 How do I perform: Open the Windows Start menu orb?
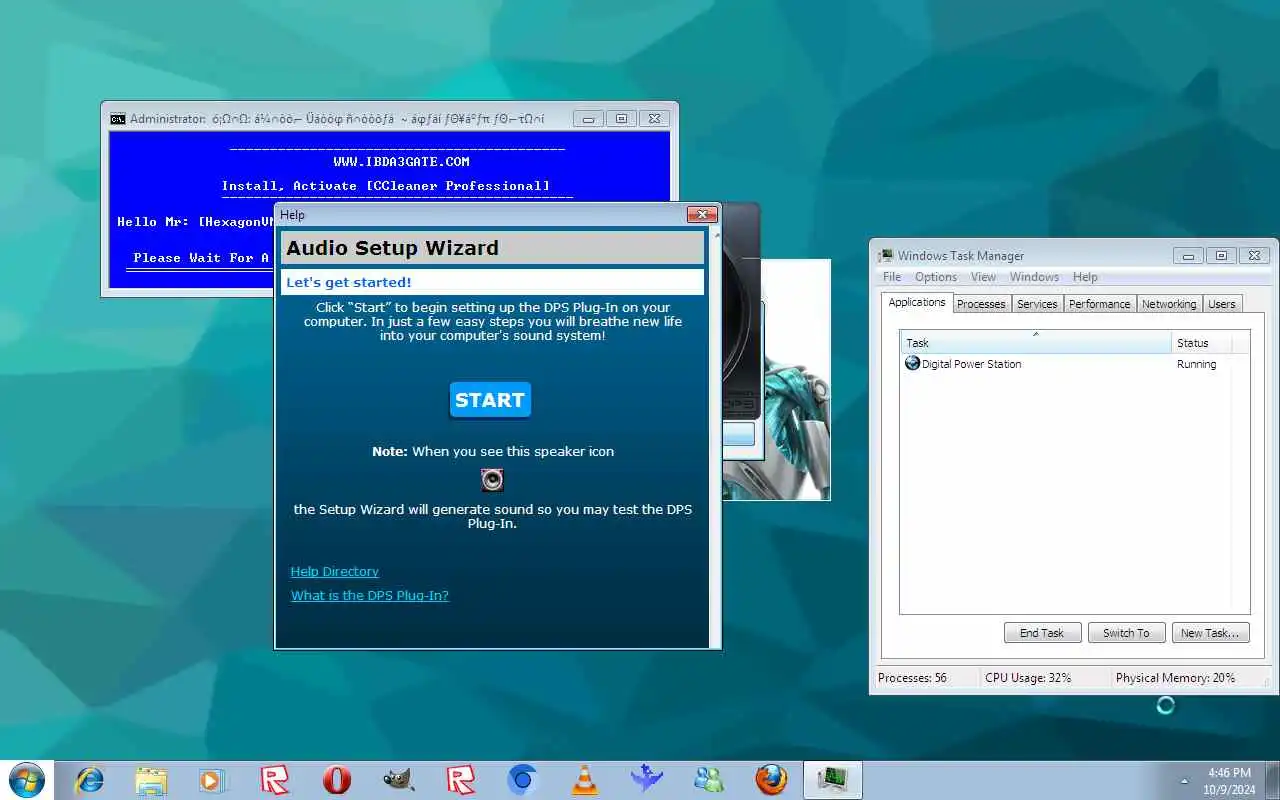(x=26, y=779)
